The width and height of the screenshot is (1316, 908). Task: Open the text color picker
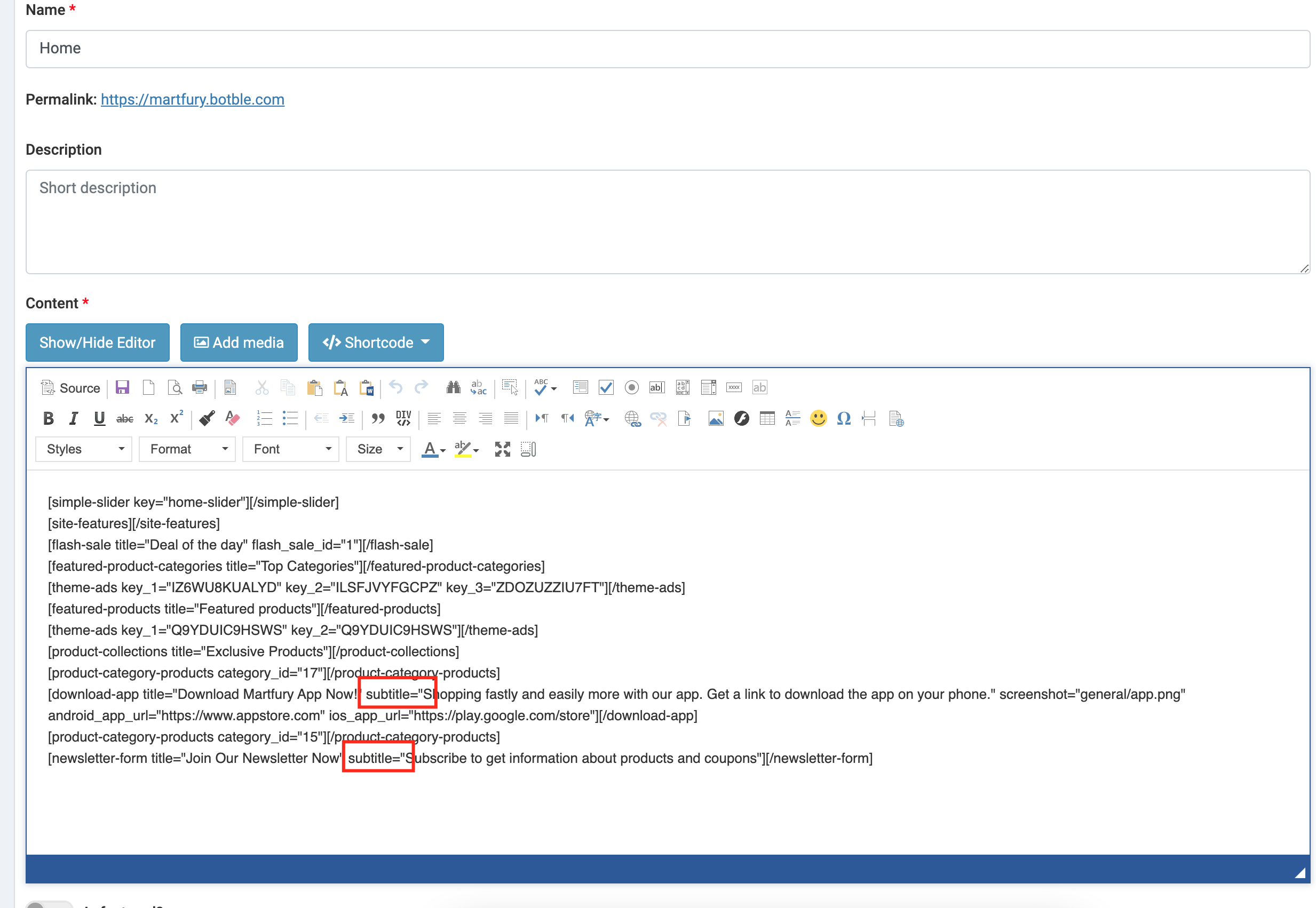pos(432,449)
